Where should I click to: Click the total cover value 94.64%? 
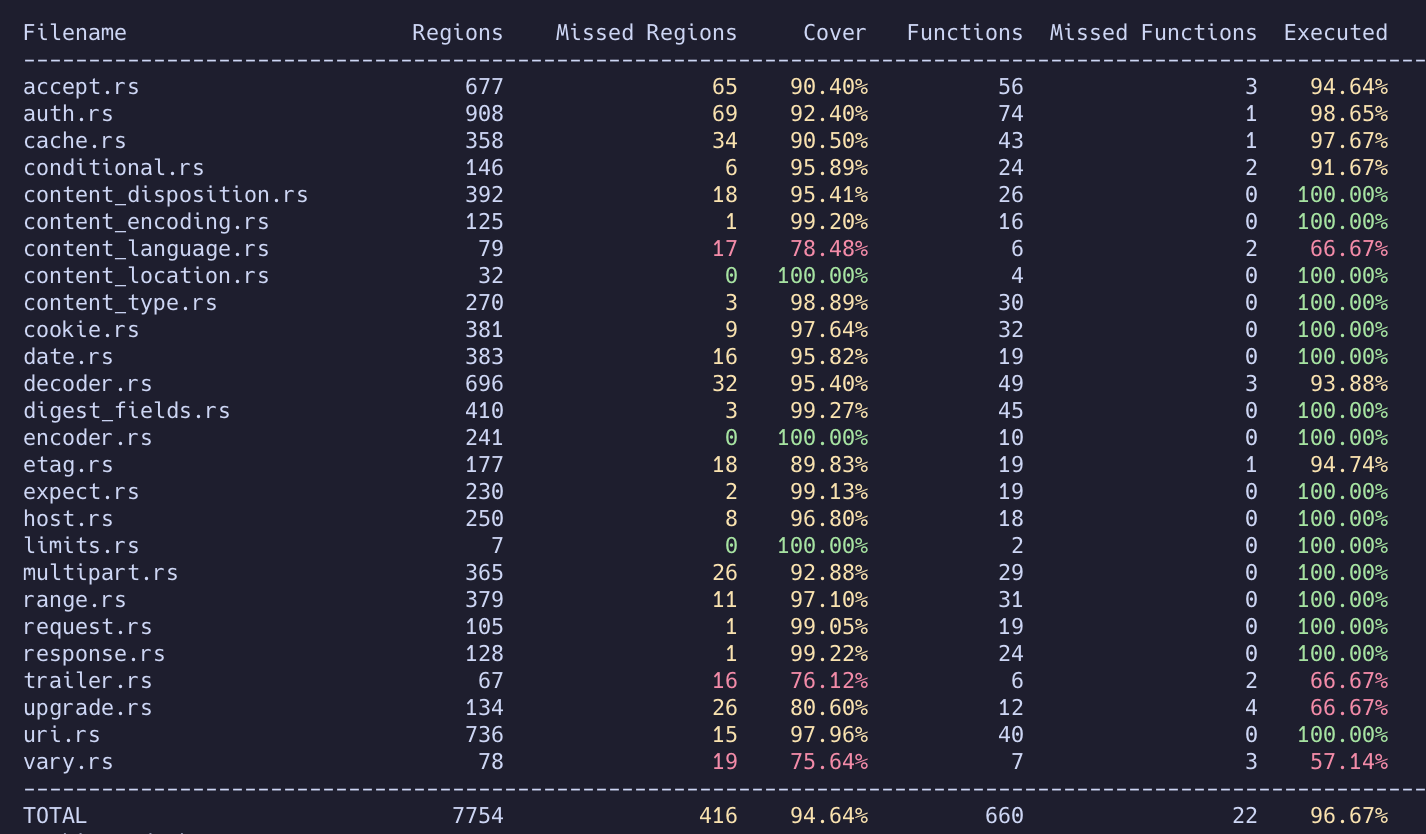tap(829, 816)
